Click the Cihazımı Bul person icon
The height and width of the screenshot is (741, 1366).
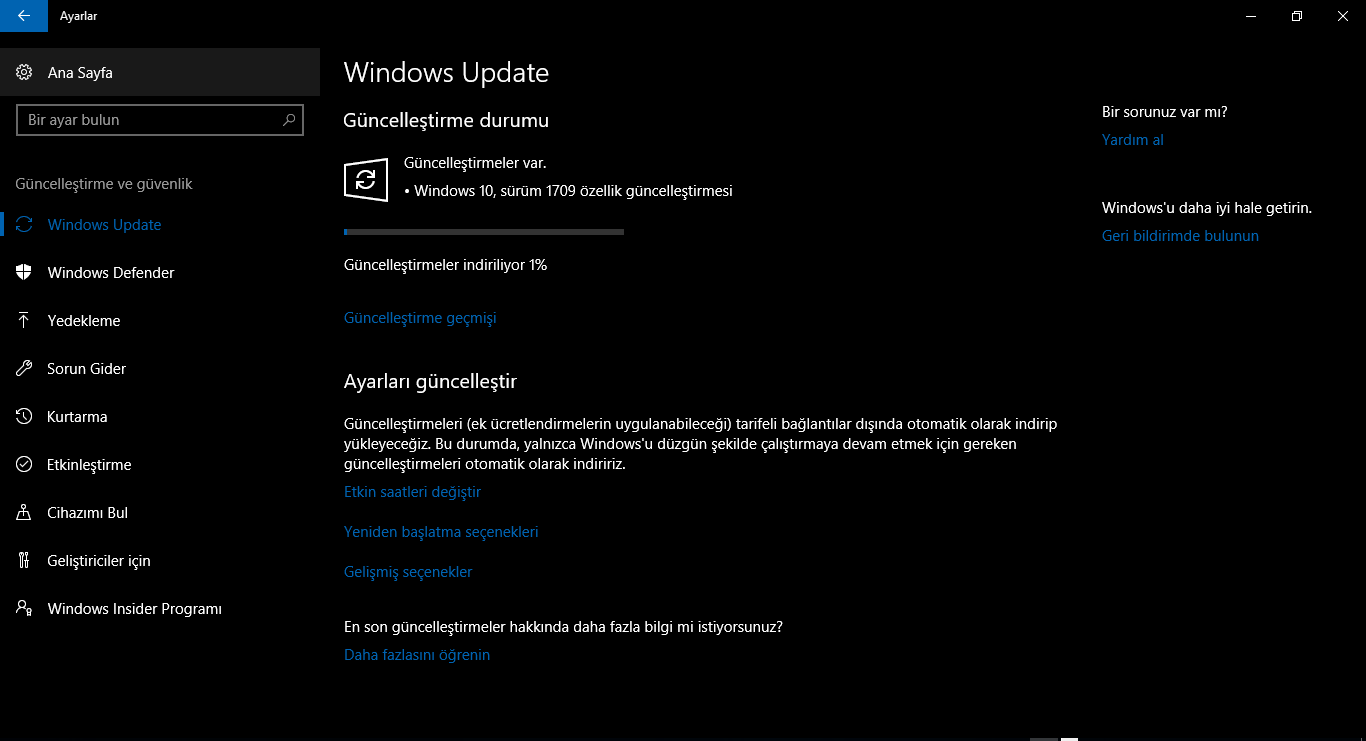(x=24, y=513)
